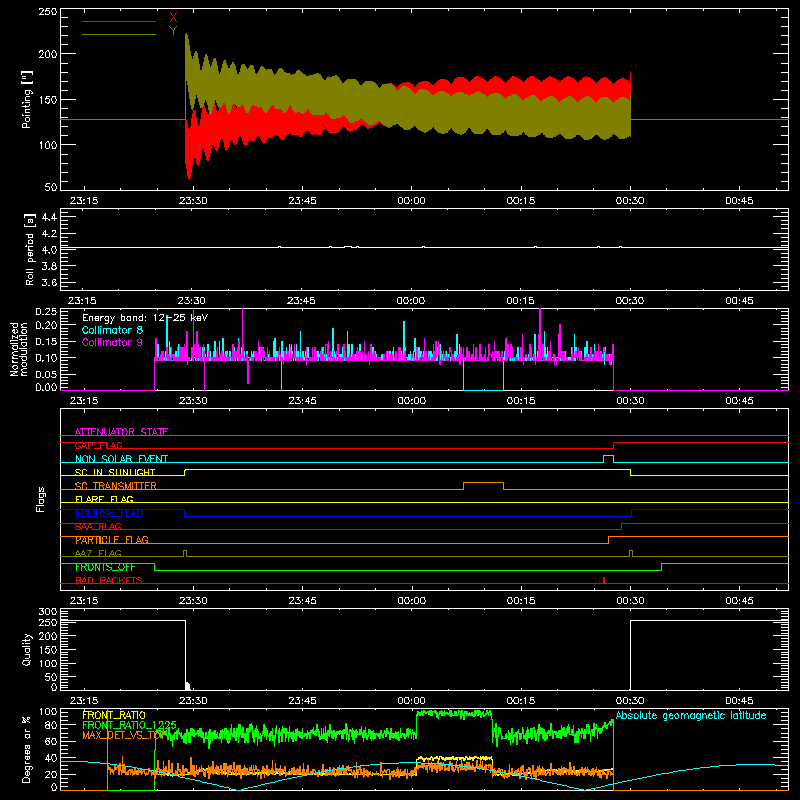Click the BAD_PACKETS flag label
This screenshot has width=800, height=800.
pos(109,581)
